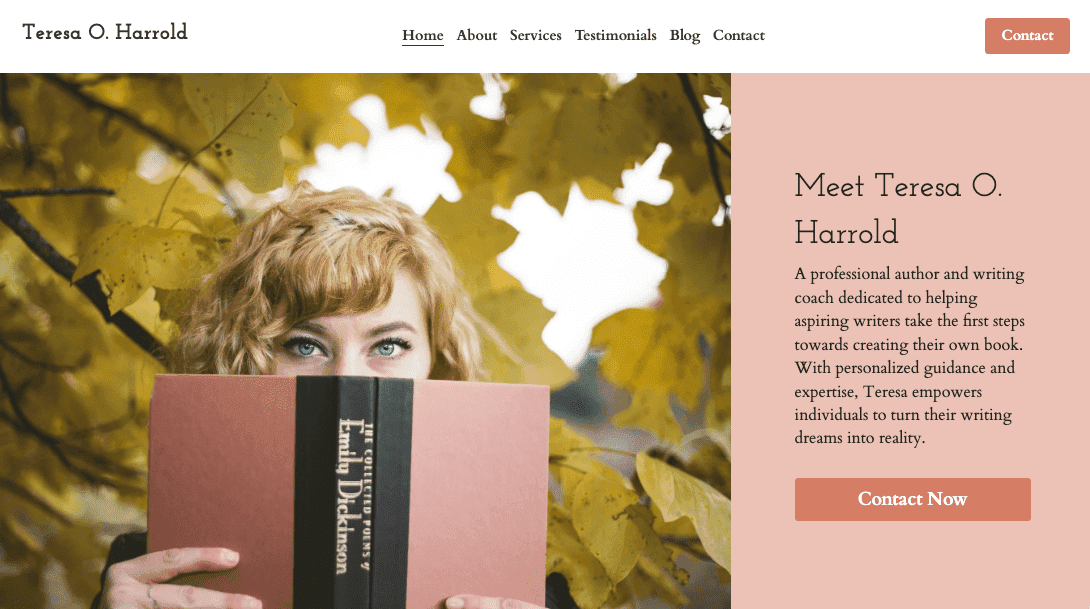Open the Services menu item
Viewport: 1090px width, 609px height.
point(535,35)
